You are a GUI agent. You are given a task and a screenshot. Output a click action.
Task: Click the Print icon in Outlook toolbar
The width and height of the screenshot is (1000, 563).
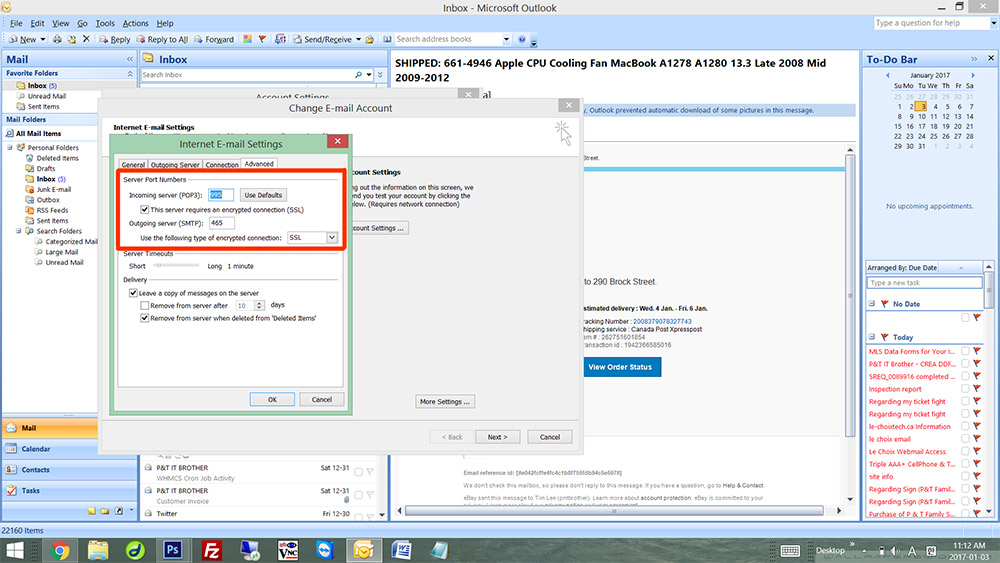point(57,40)
